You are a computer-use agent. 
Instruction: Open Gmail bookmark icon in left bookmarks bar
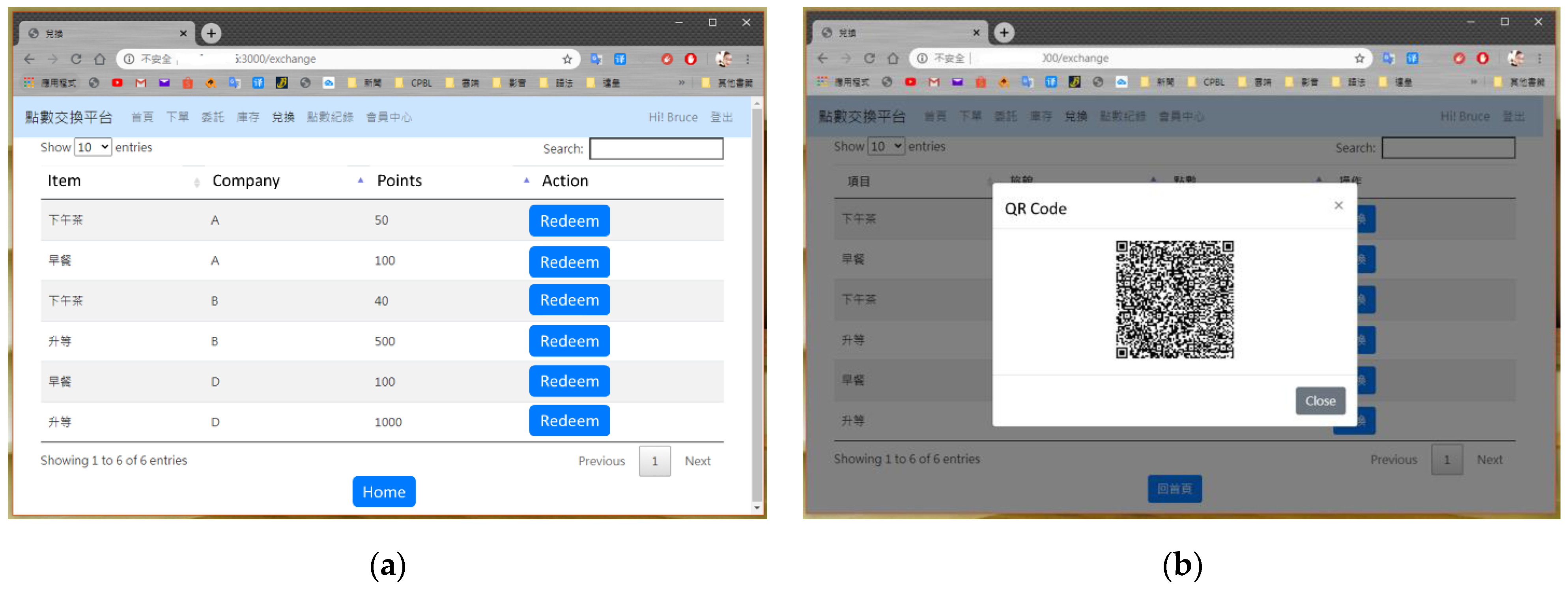tap(140, 83)
